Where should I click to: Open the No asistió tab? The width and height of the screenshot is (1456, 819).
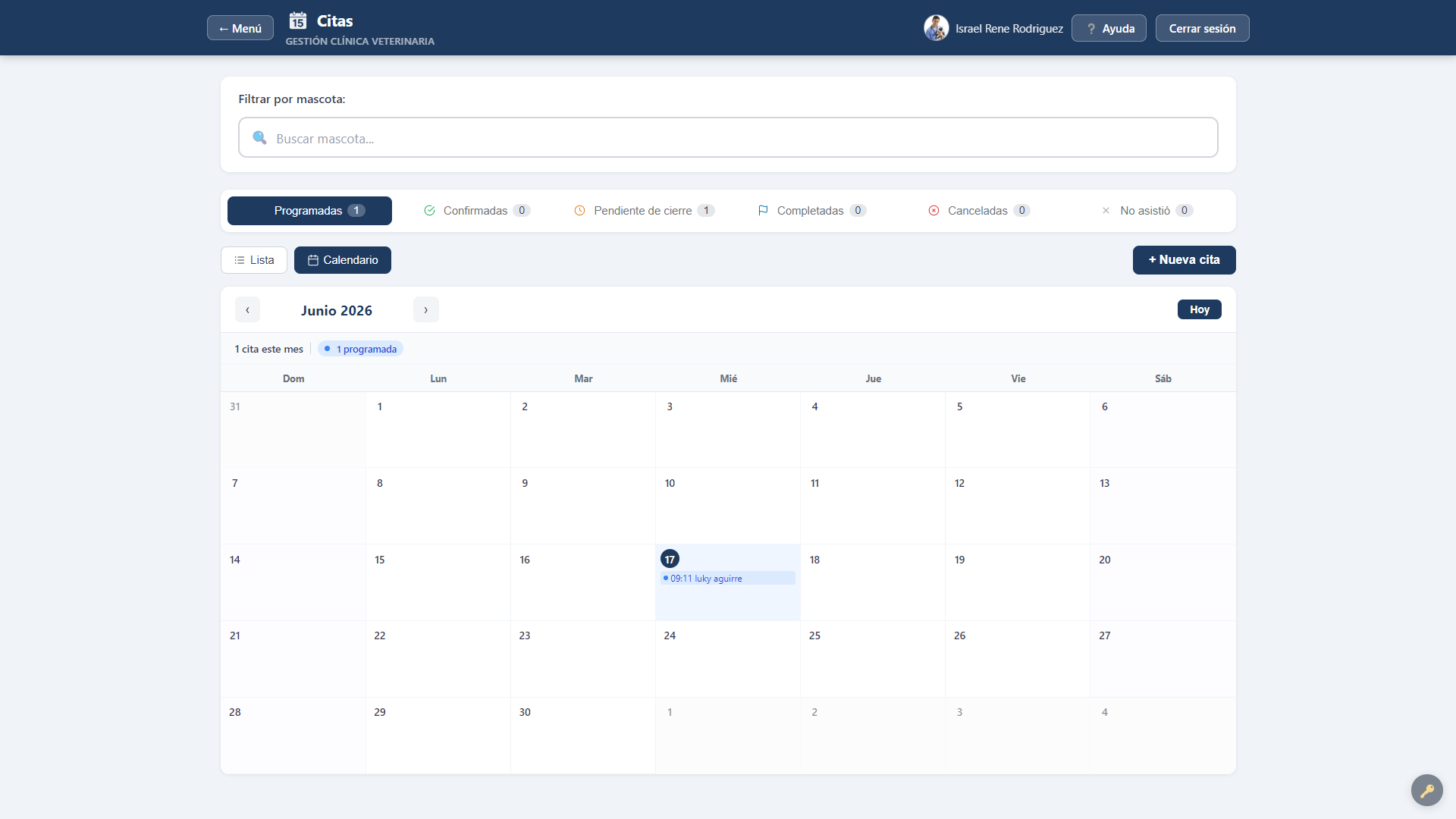[1146, 211]
